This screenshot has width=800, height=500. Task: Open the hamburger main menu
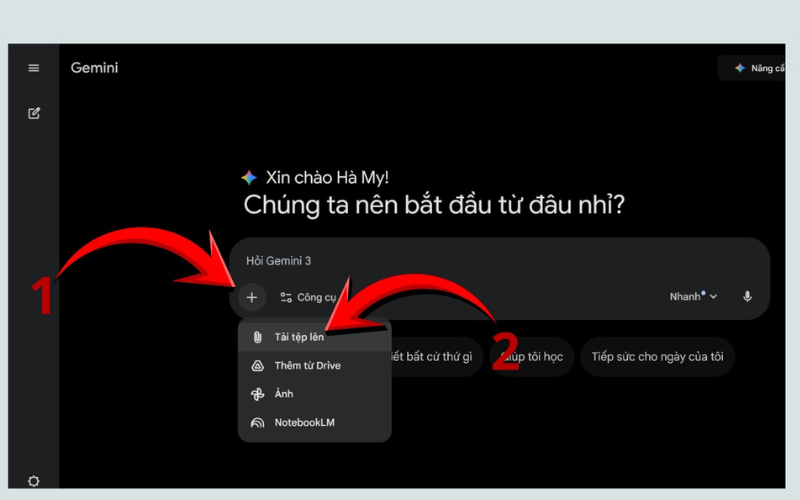click(34, 68)
